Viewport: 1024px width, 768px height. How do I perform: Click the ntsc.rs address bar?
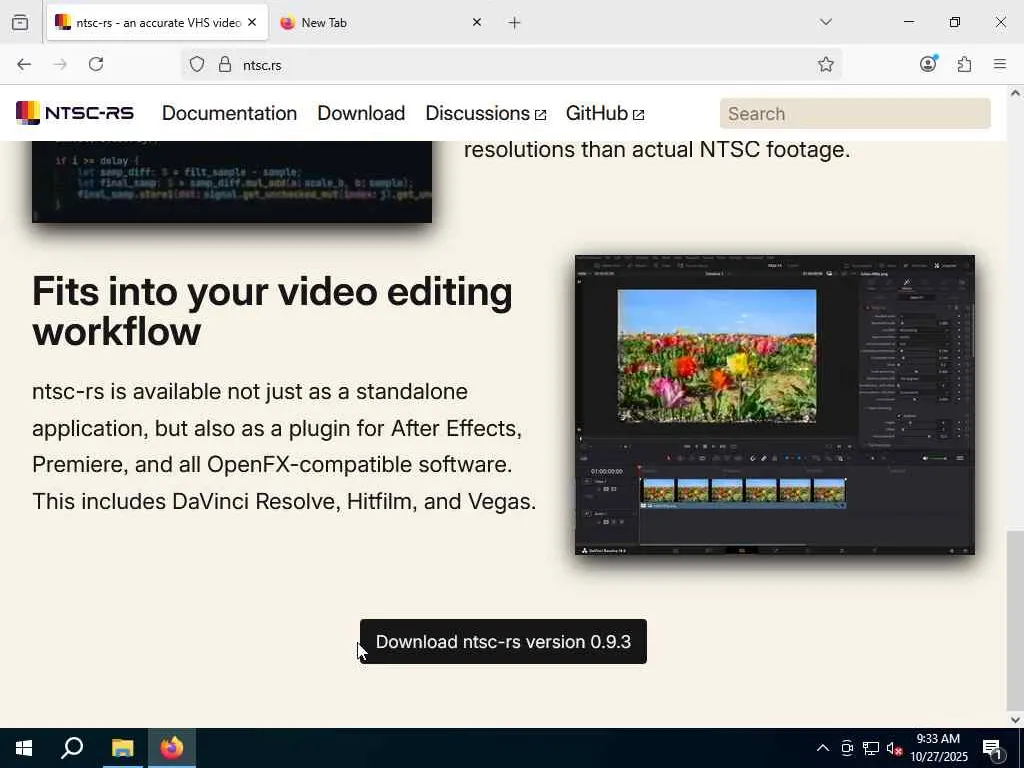coord(511,65)
